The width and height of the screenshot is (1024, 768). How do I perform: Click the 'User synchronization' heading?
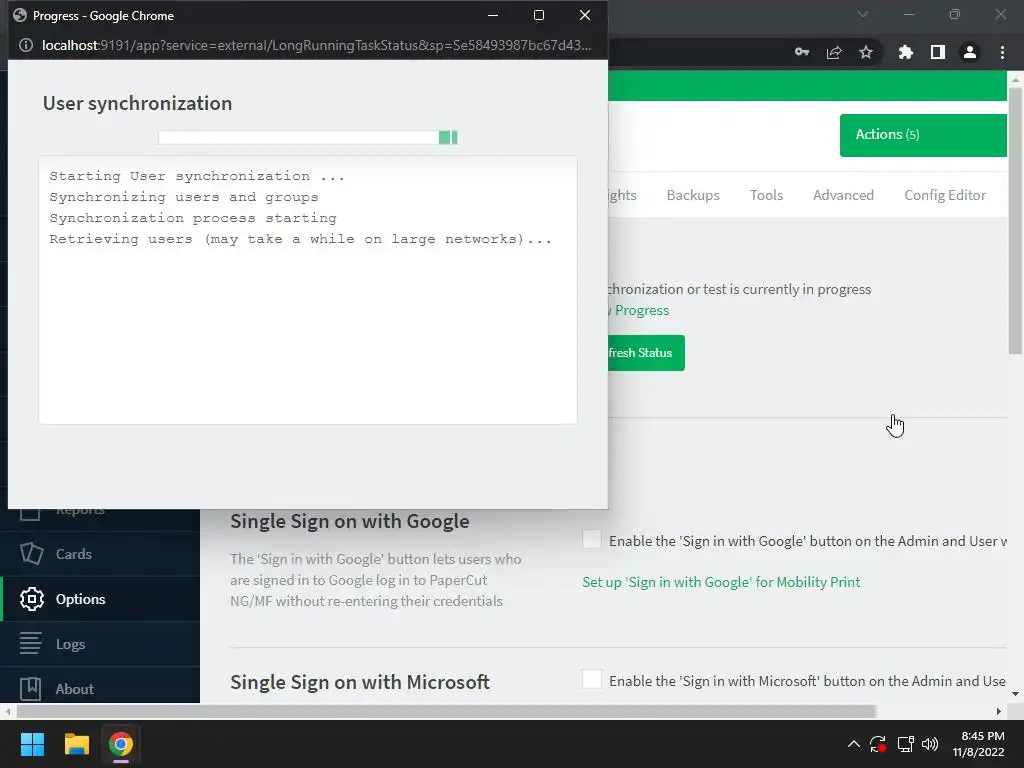137,103
